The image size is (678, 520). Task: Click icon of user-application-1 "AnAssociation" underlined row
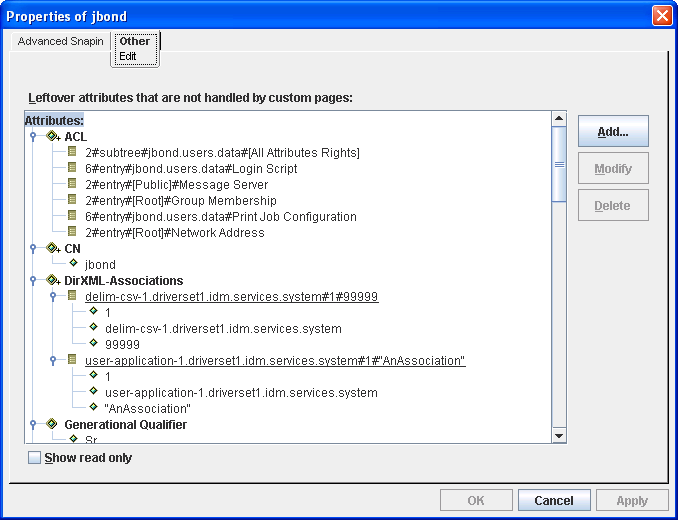point(72,359)
